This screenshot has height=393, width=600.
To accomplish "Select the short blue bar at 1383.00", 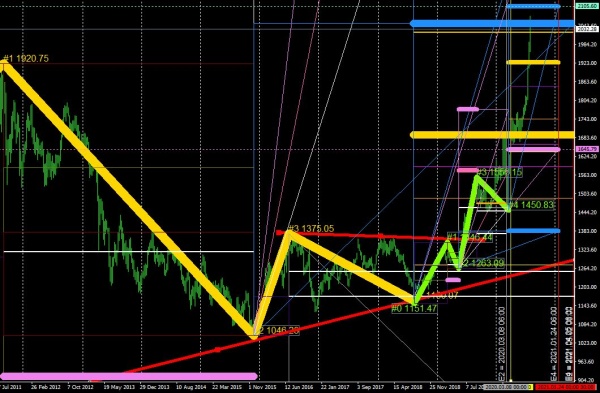I will tap(533, 231).
